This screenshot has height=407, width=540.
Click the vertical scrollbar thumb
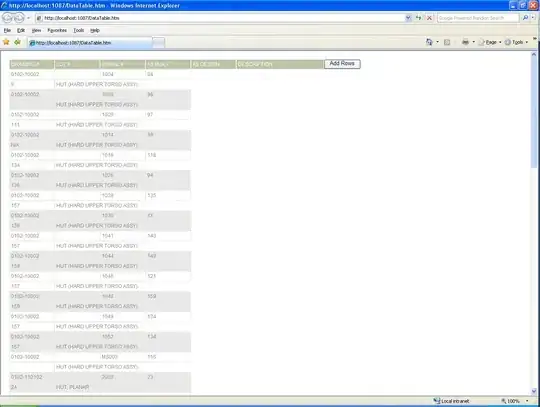point(534,113)
